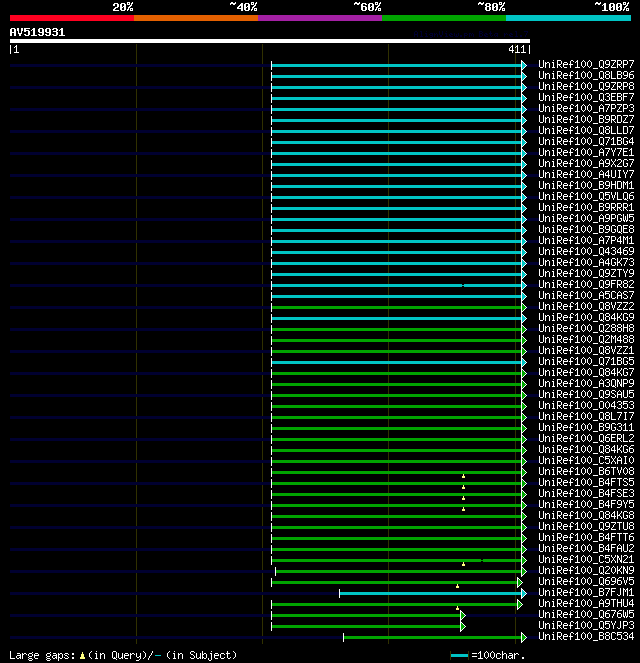The height and width of the screenshot is (663, 640).
Task: Select the UniRef100_Q5VLQ6 label
Action: [586, 196]
